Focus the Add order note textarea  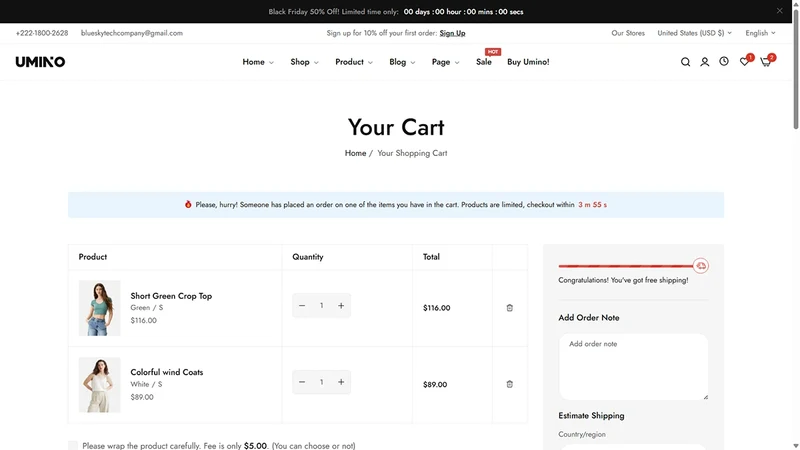(x=633, y=367)
